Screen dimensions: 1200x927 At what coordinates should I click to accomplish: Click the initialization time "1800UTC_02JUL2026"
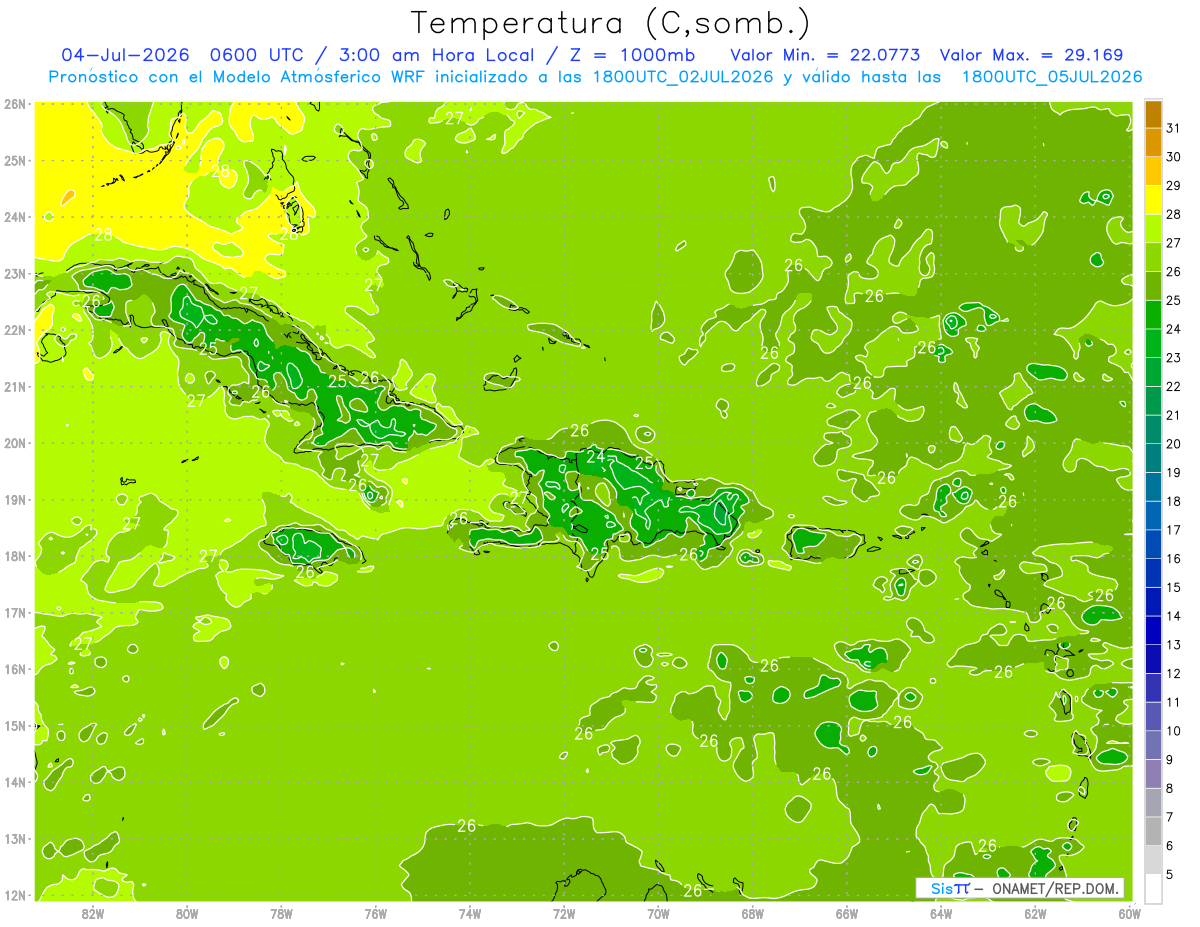click(684, 77)
